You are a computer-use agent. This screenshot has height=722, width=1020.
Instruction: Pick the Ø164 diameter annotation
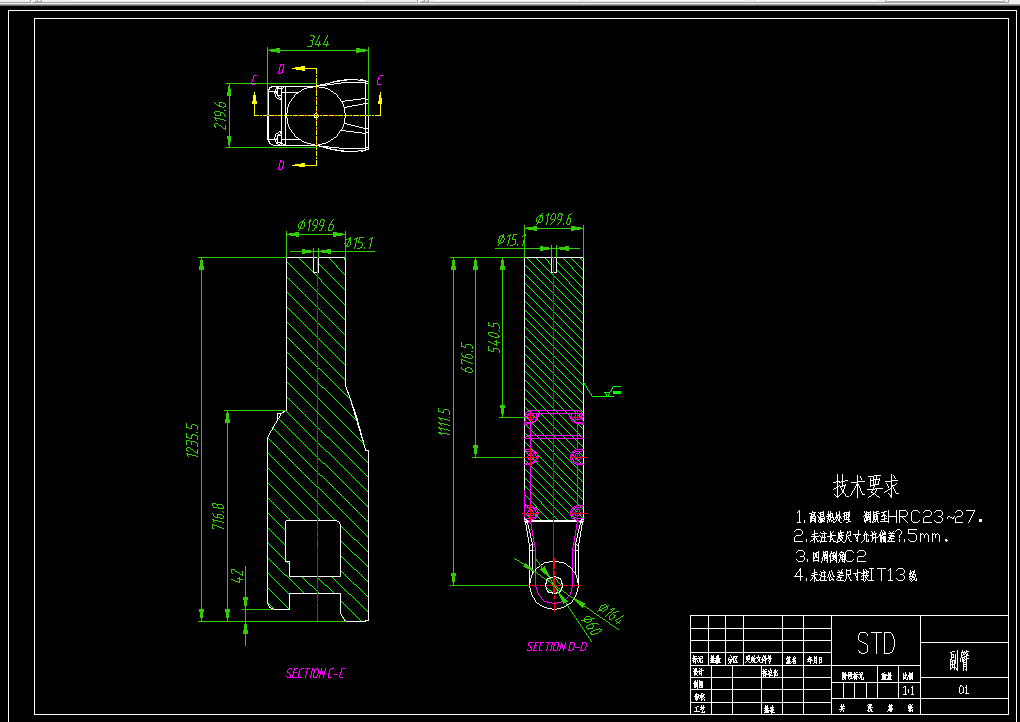[610, 613]
